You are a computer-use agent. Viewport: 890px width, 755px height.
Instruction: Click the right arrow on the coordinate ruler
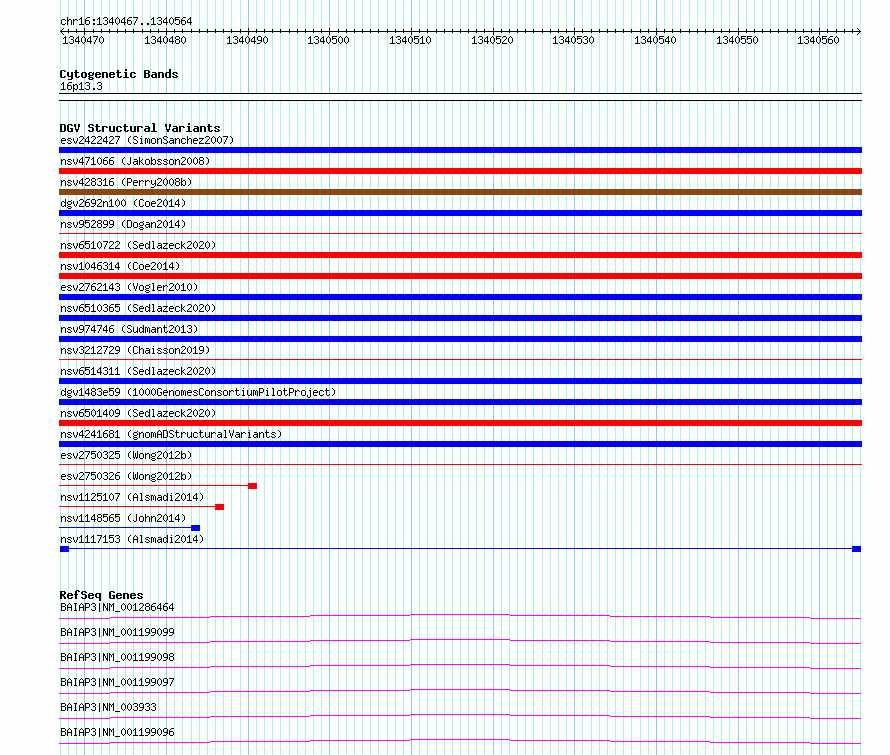coord(858,32)
